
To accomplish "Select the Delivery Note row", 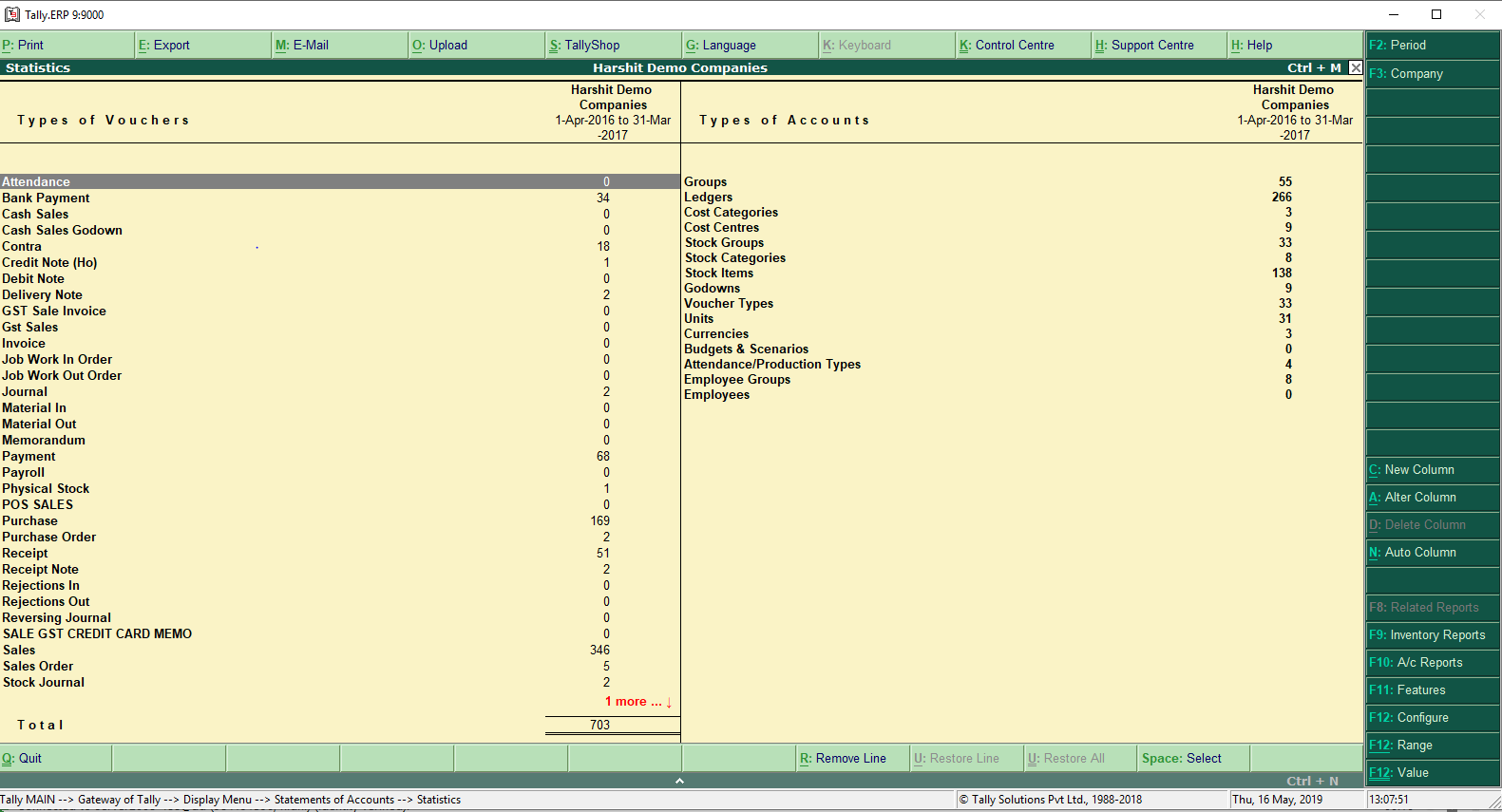I will (x=339, y=294).
